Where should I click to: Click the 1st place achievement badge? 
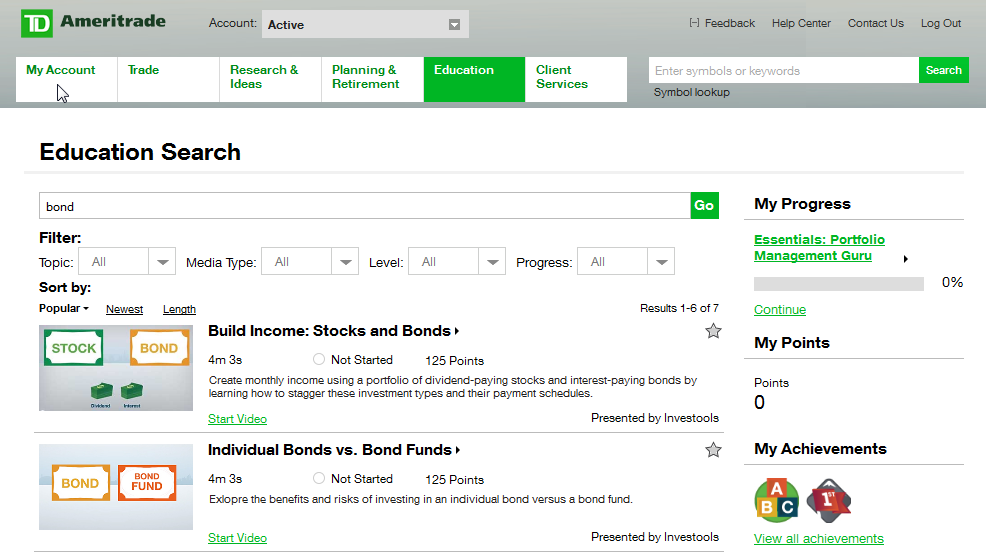click(828, 500)
